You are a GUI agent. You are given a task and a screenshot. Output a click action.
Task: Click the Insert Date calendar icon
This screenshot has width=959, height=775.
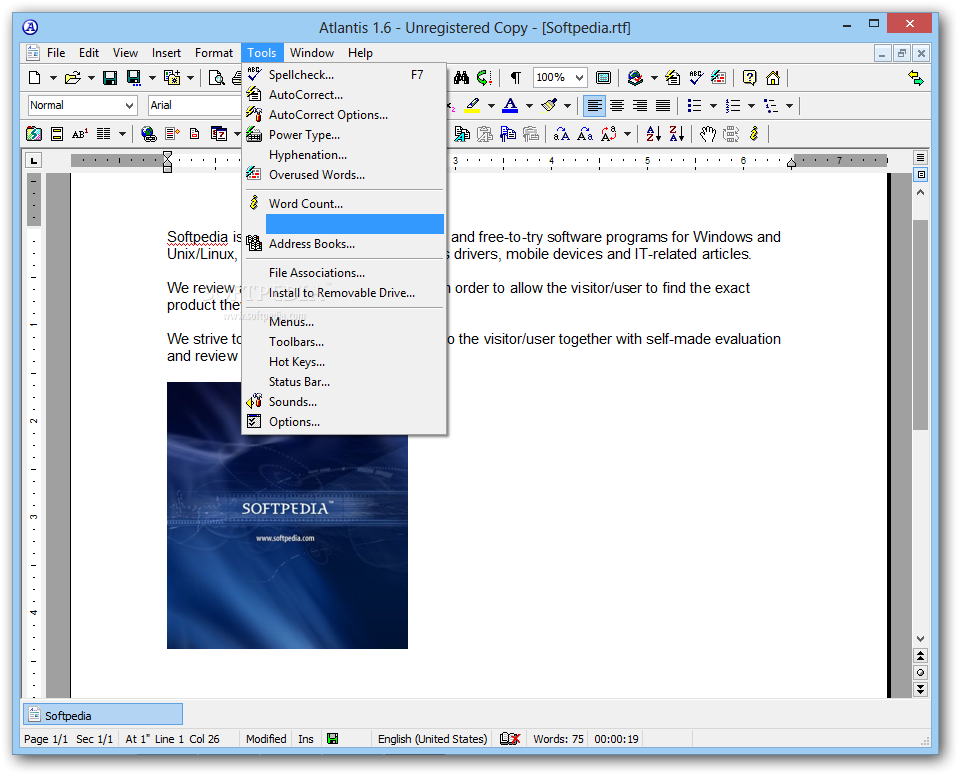point(219,133)
